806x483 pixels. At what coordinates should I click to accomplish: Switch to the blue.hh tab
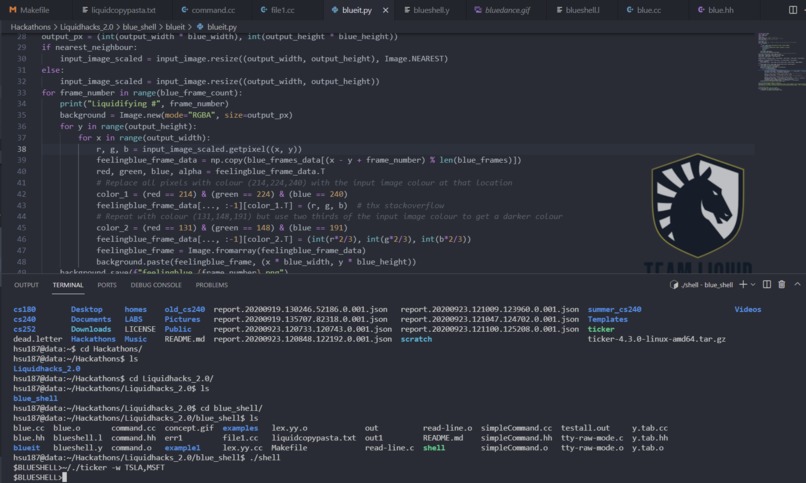721,10
